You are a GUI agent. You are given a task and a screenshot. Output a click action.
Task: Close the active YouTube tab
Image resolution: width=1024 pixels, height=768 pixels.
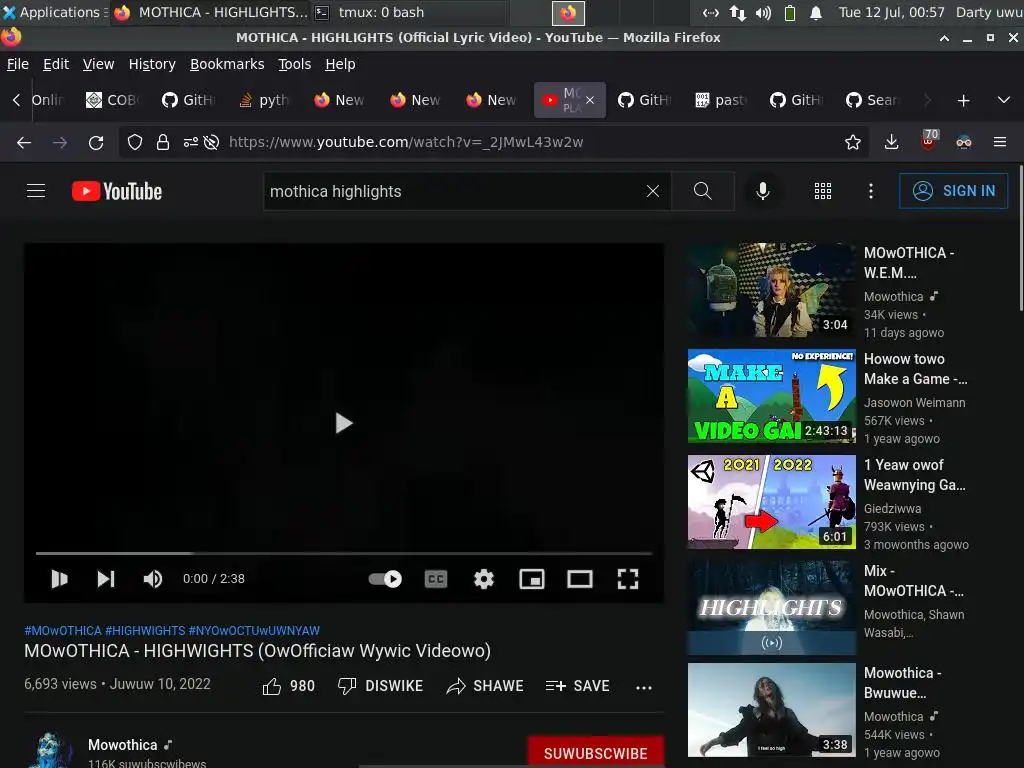click(590, 101)
